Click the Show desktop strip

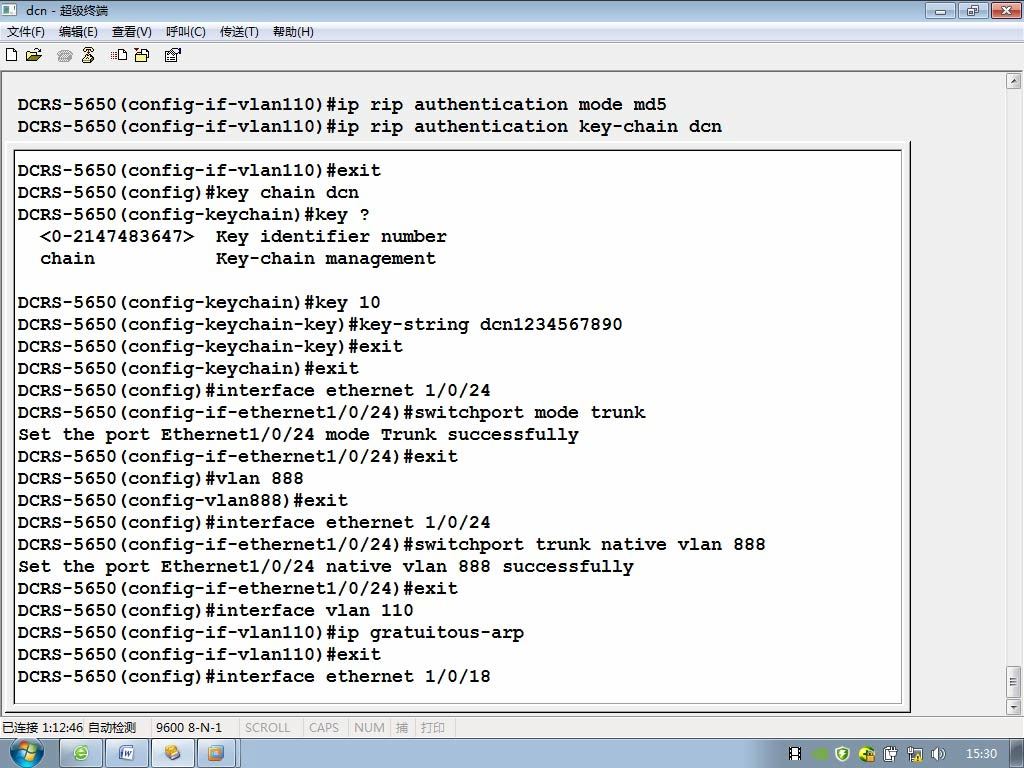tap(1019, 753)
